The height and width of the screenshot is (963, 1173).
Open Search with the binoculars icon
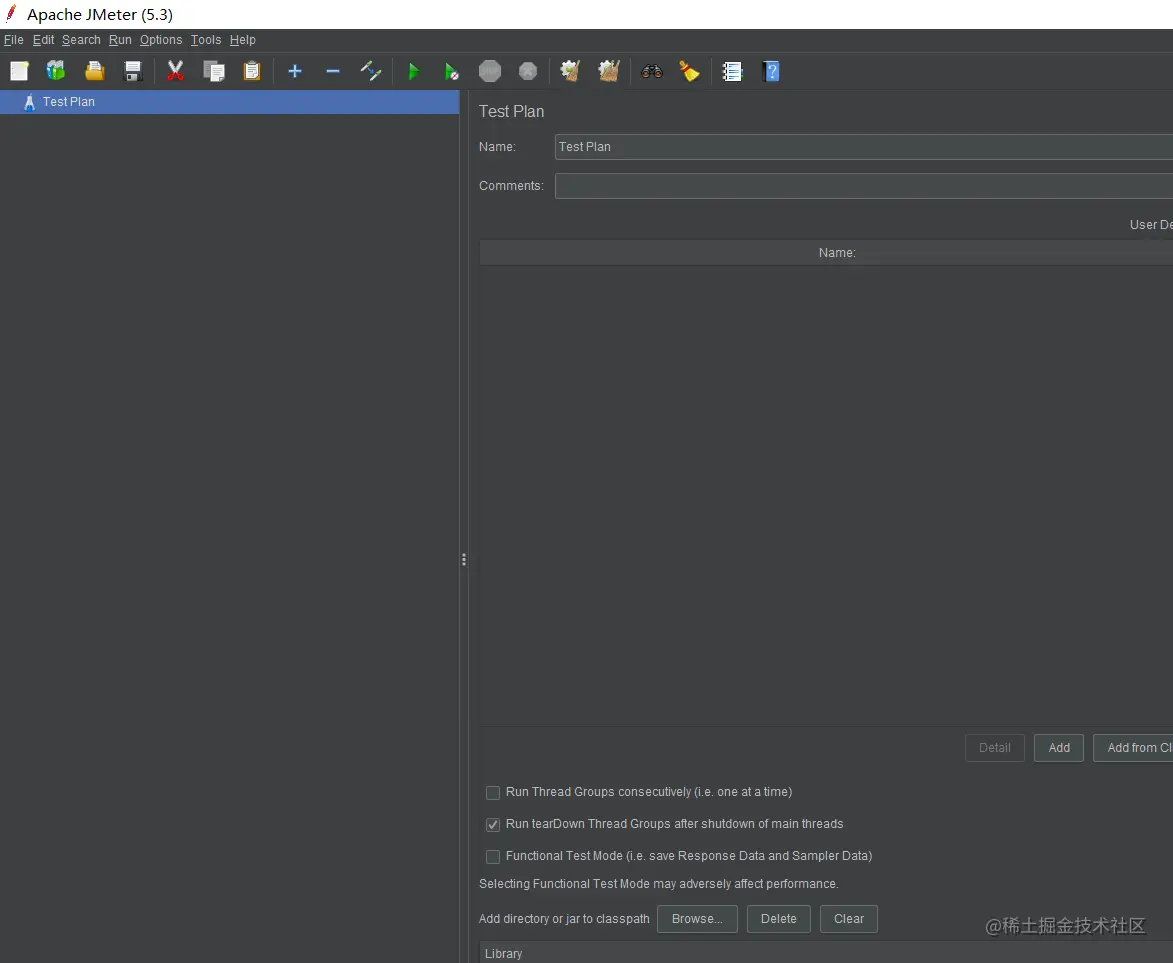[652, 71]
